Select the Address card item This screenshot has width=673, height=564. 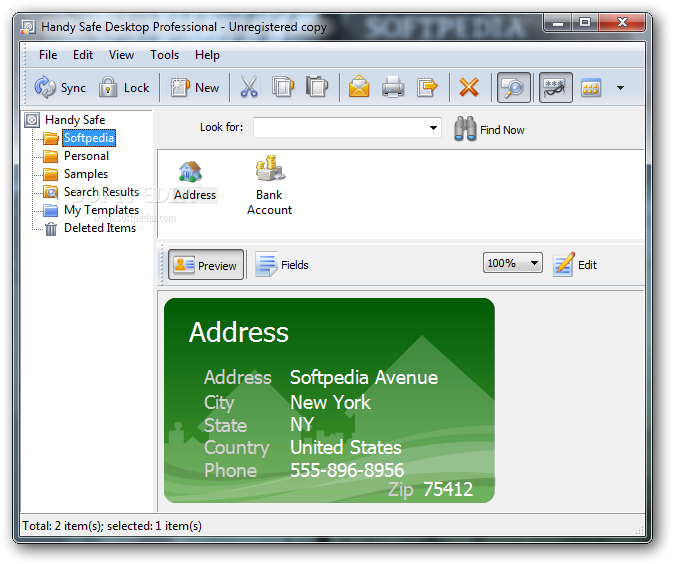(x=194, y=181)
